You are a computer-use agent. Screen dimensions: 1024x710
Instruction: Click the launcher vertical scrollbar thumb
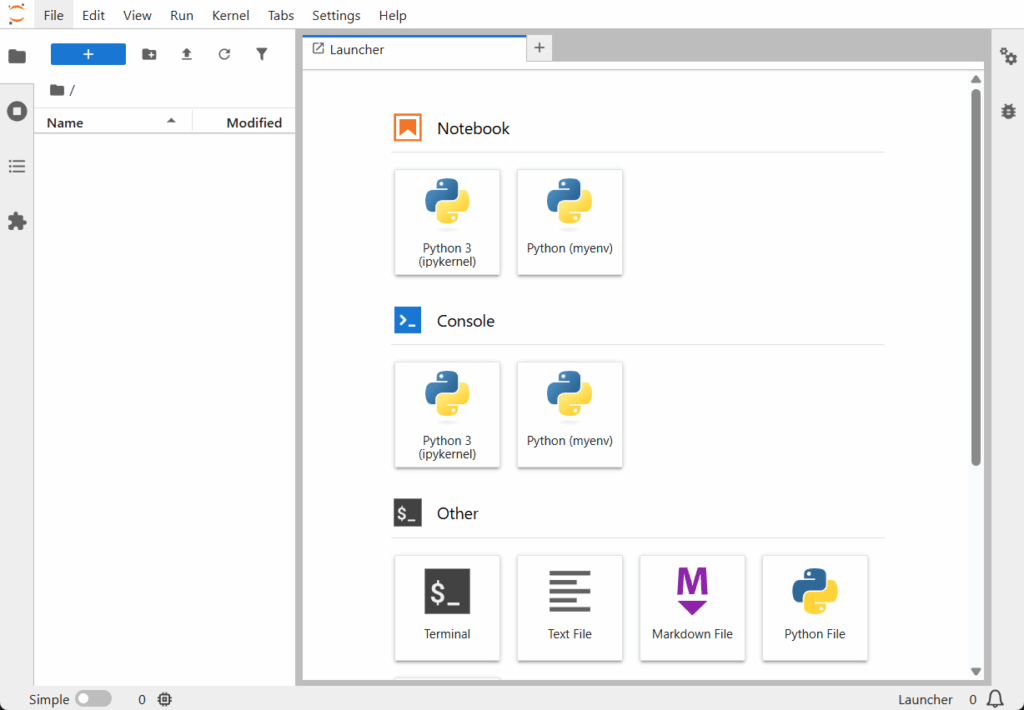[x=976, y=278]
